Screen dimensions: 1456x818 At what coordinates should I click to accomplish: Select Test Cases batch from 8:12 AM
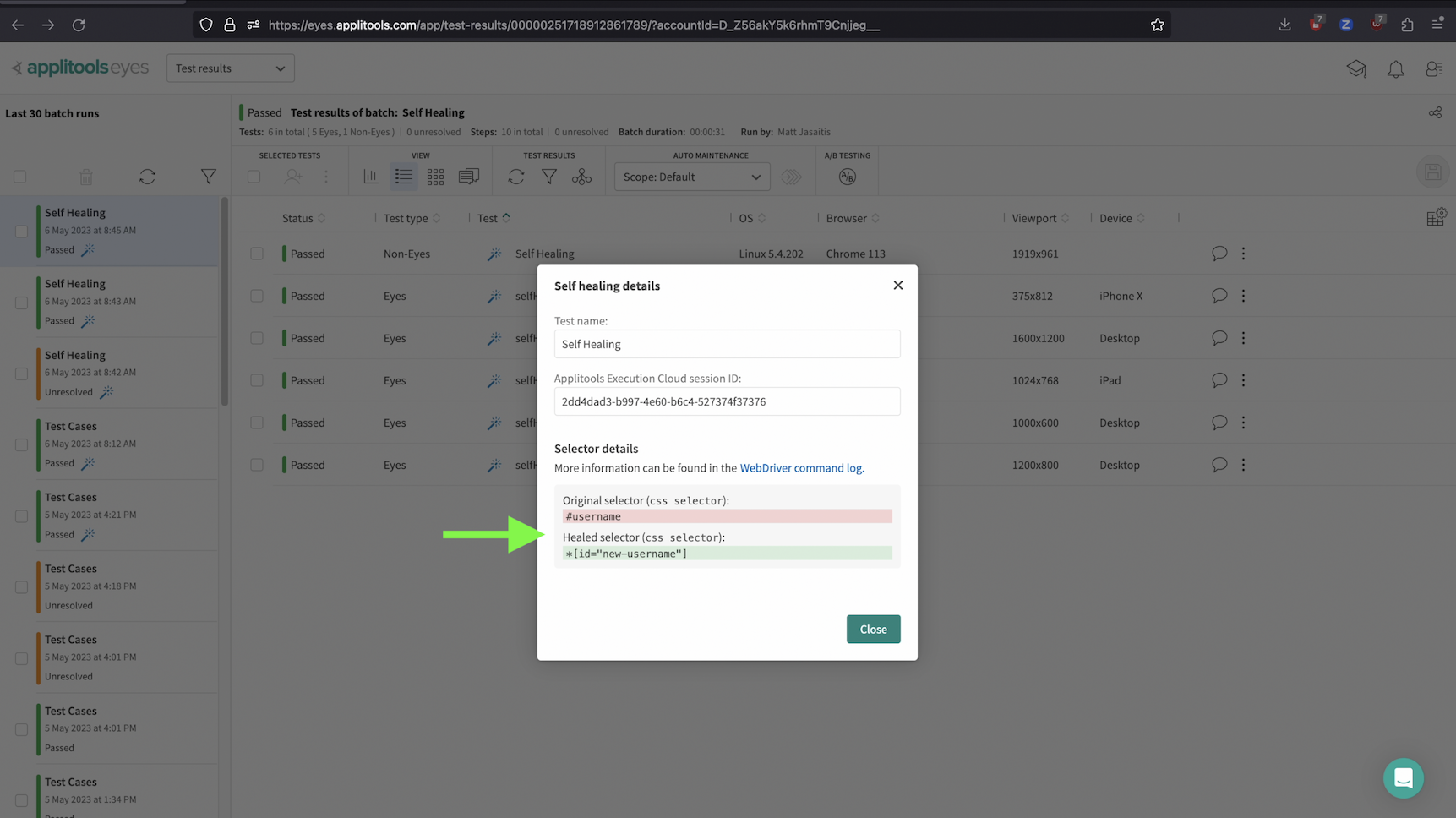pyautogui.click(x=110, y=444)
